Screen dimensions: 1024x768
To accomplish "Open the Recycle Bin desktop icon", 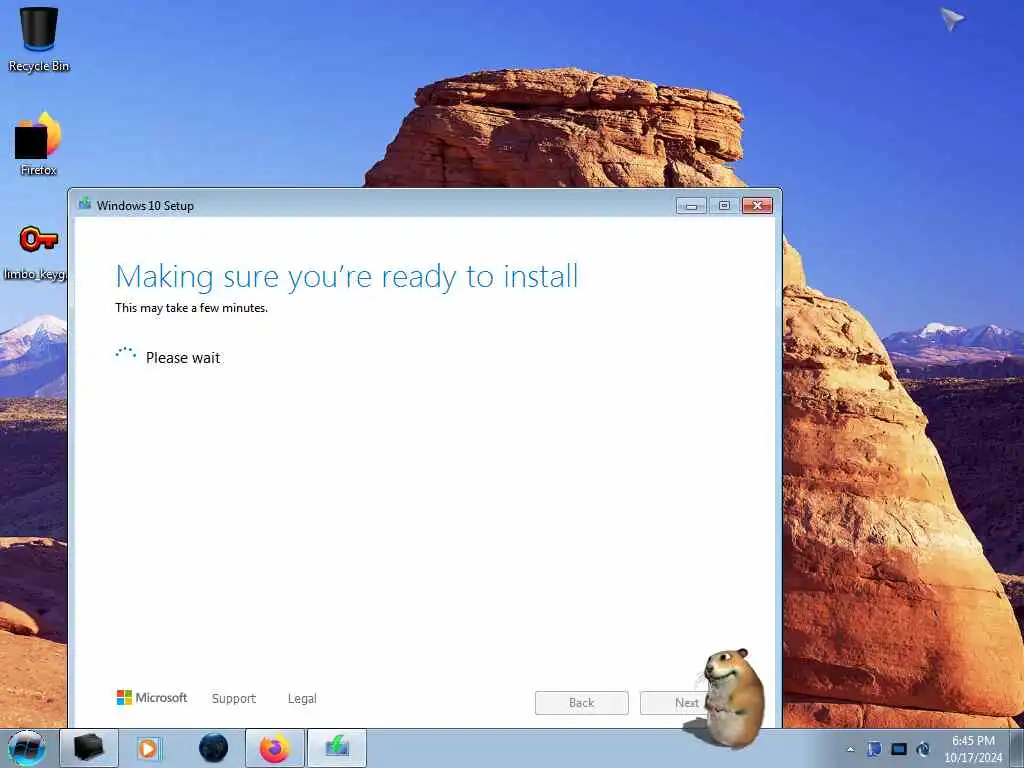I will click(x=39, y=38).
